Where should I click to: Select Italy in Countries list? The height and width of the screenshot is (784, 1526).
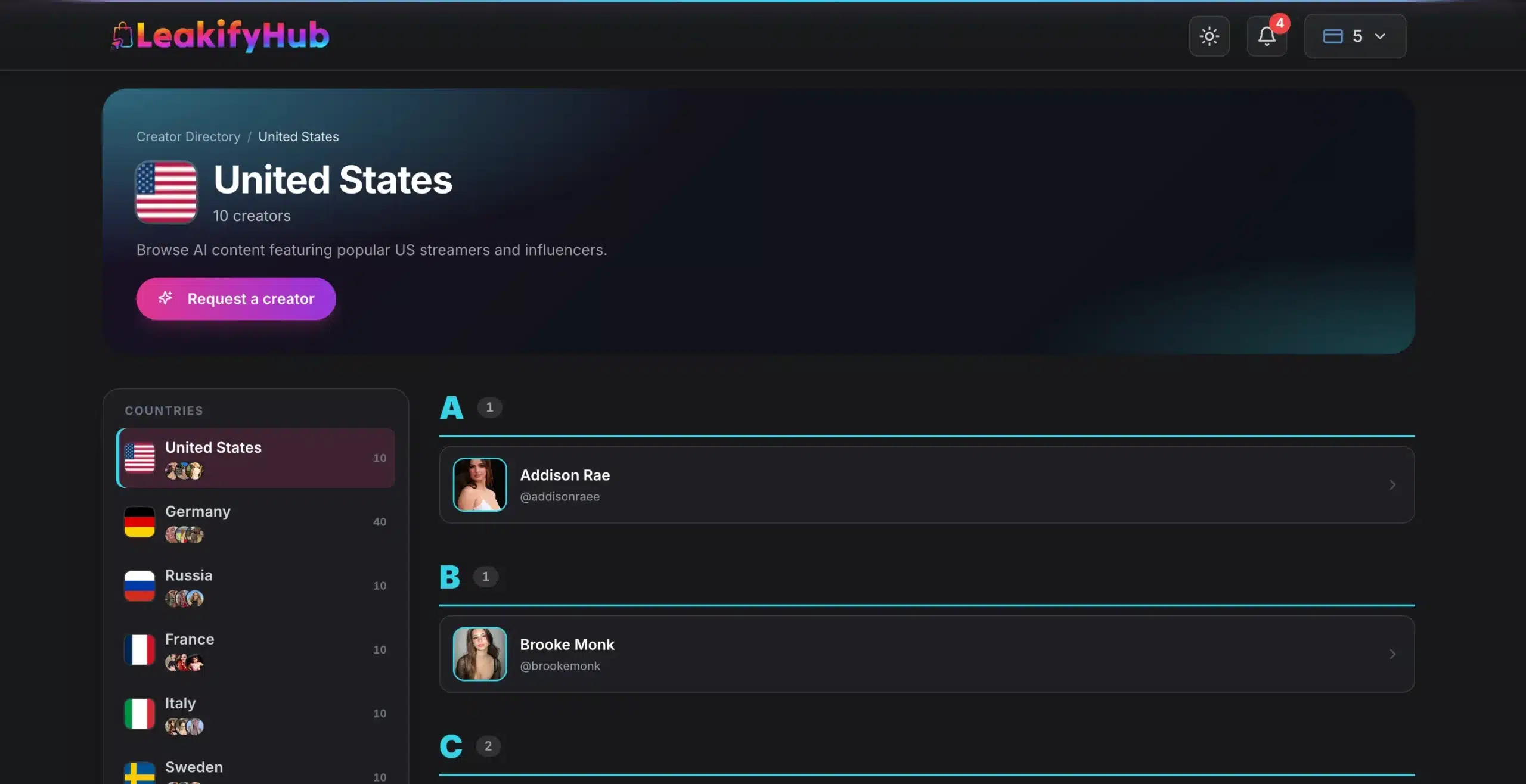tap(256, 713)
